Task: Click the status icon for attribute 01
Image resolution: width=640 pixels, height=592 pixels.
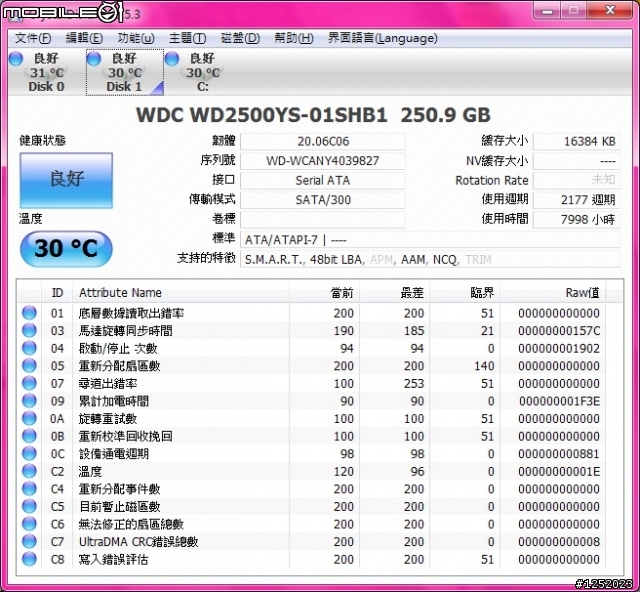Action: (x=29, y=313)
